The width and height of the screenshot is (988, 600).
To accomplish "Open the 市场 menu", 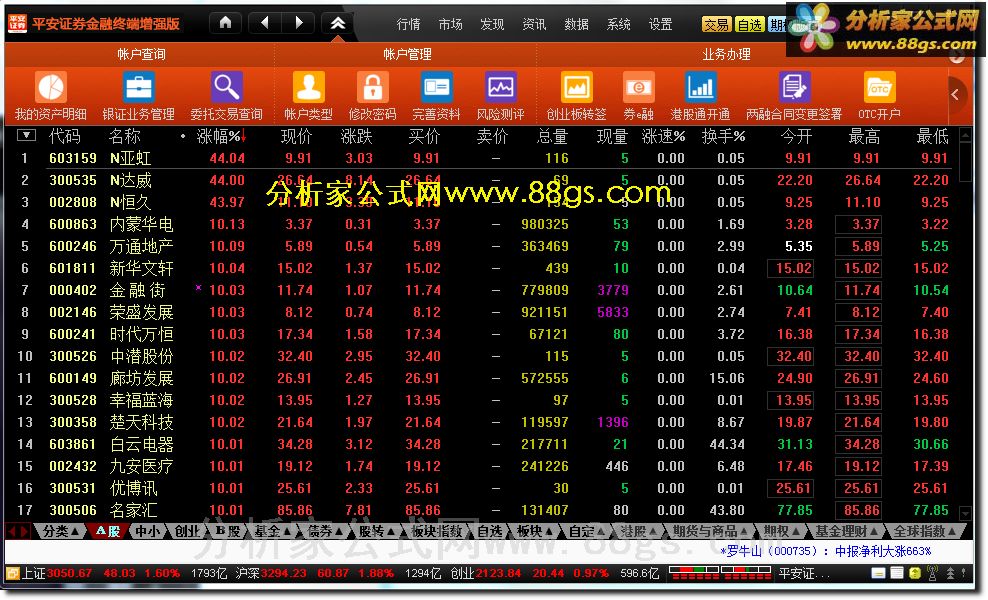I will [451, 24].
